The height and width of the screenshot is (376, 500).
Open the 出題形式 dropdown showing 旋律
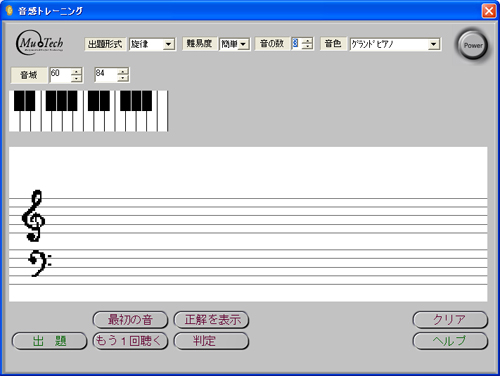[x=152, y=44]
